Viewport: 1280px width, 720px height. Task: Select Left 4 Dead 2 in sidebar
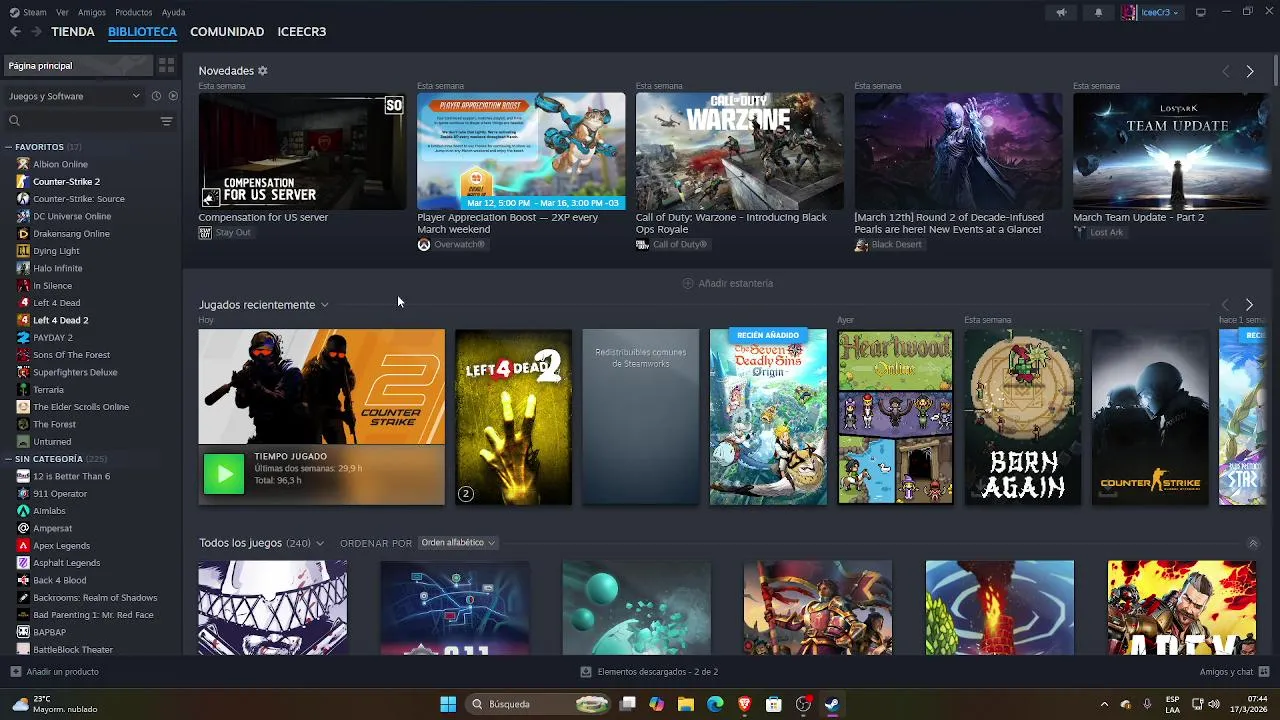pyautogui.click(x=61, y=320)
